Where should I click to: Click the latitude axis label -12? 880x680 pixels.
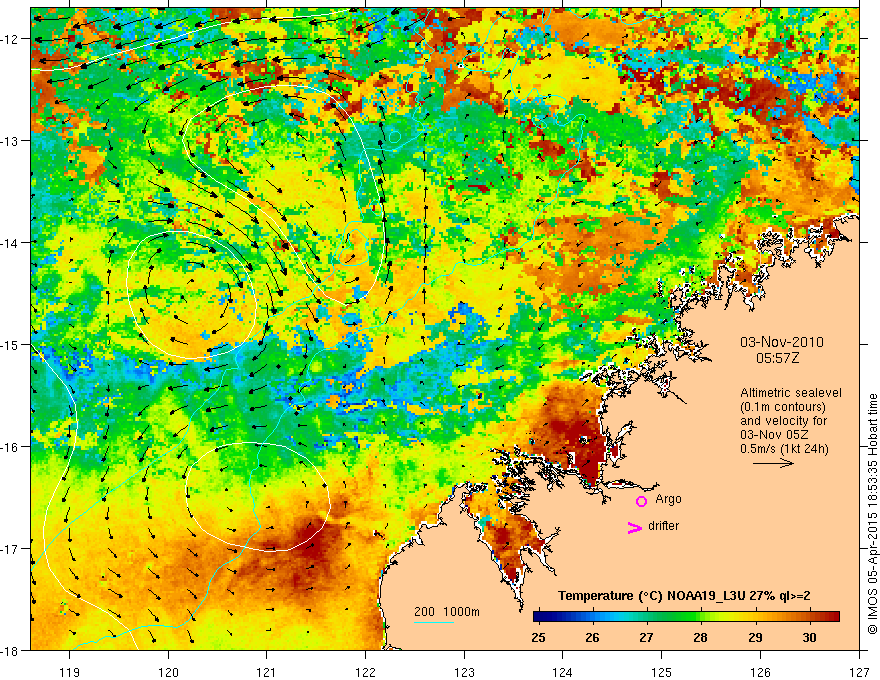(11, 39)
